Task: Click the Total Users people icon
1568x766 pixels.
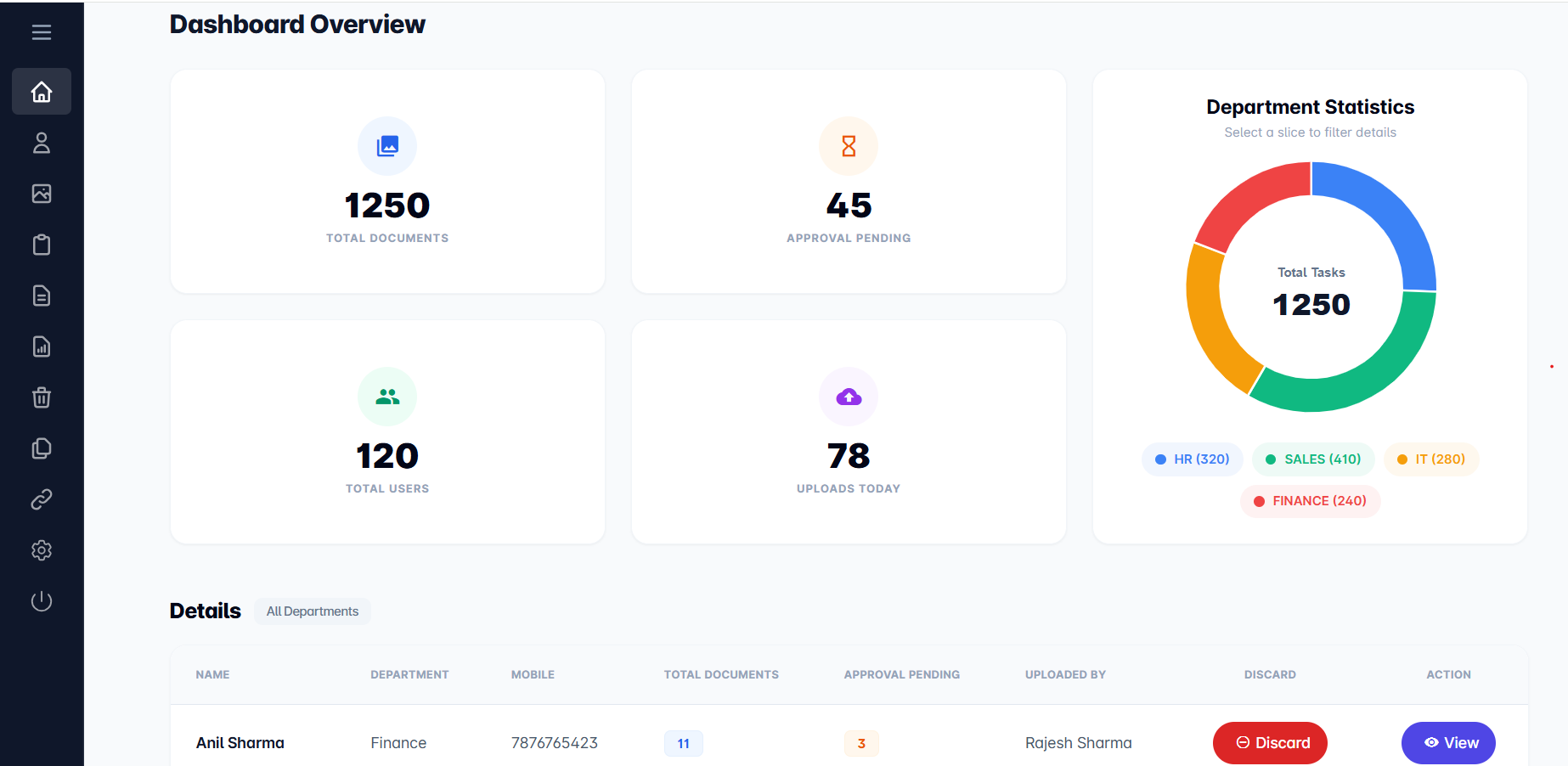Action: (x=387, y=397)
